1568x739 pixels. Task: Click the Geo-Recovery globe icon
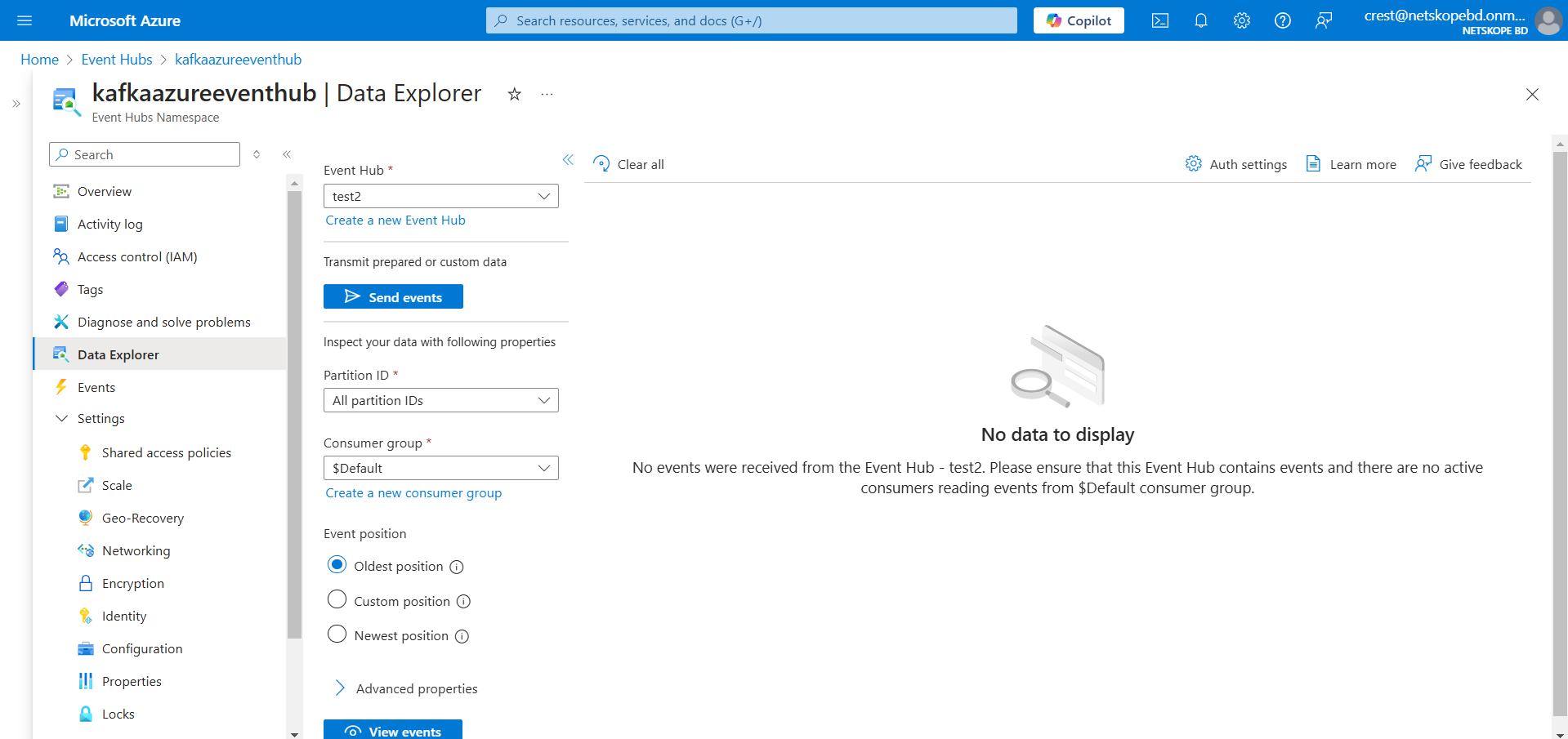click(x=86, y=518)
